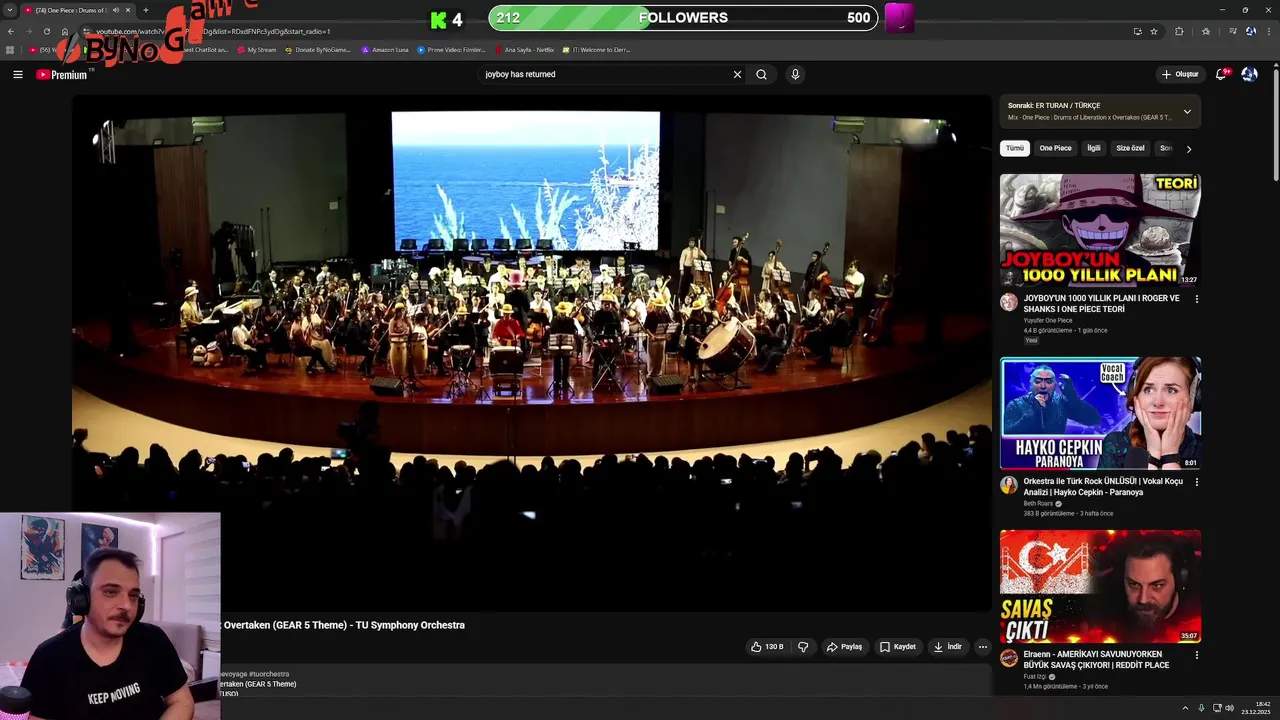Open the YouTube account avatar menu
Viewport: 1280px width, 720px height.
tap(1249, 74)
